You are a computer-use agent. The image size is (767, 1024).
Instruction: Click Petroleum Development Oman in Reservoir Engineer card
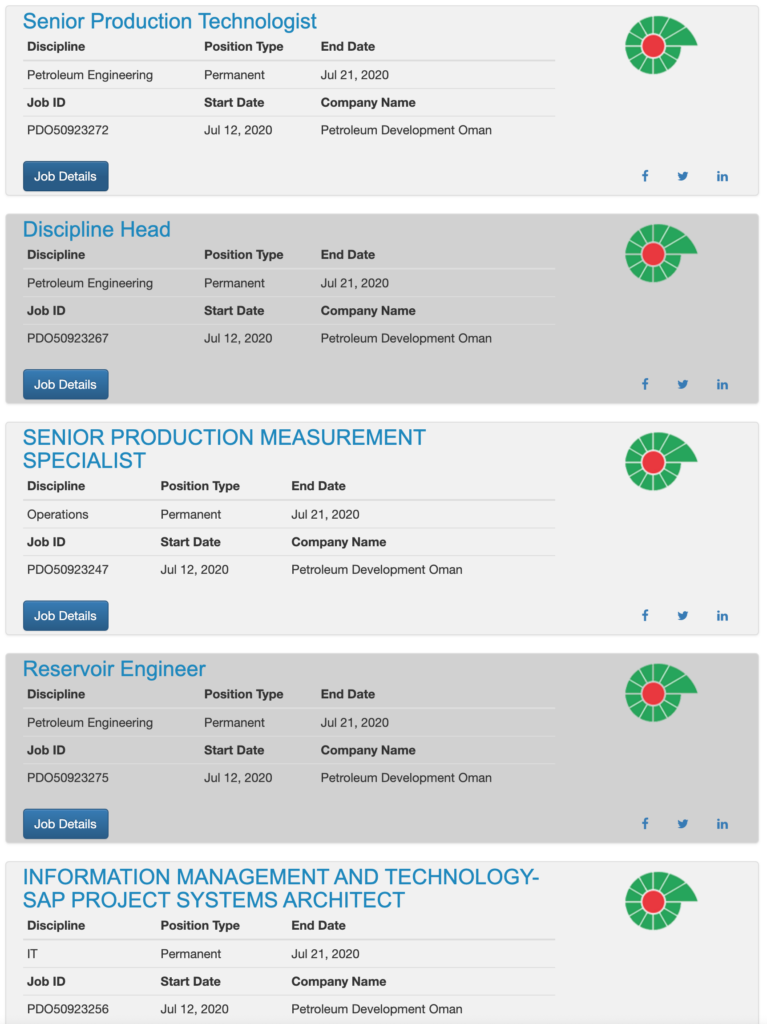pos(406,778)
